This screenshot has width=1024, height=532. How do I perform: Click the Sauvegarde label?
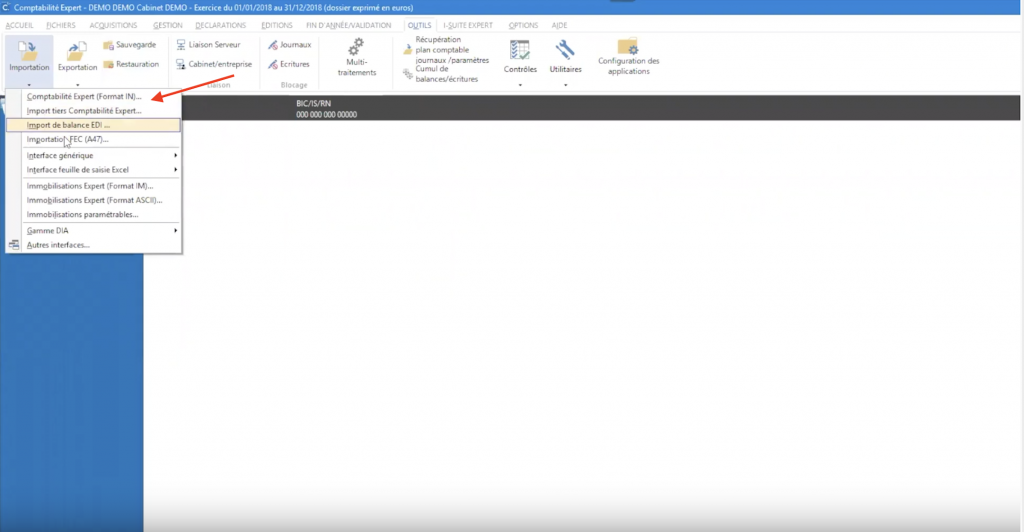(136, 45)
